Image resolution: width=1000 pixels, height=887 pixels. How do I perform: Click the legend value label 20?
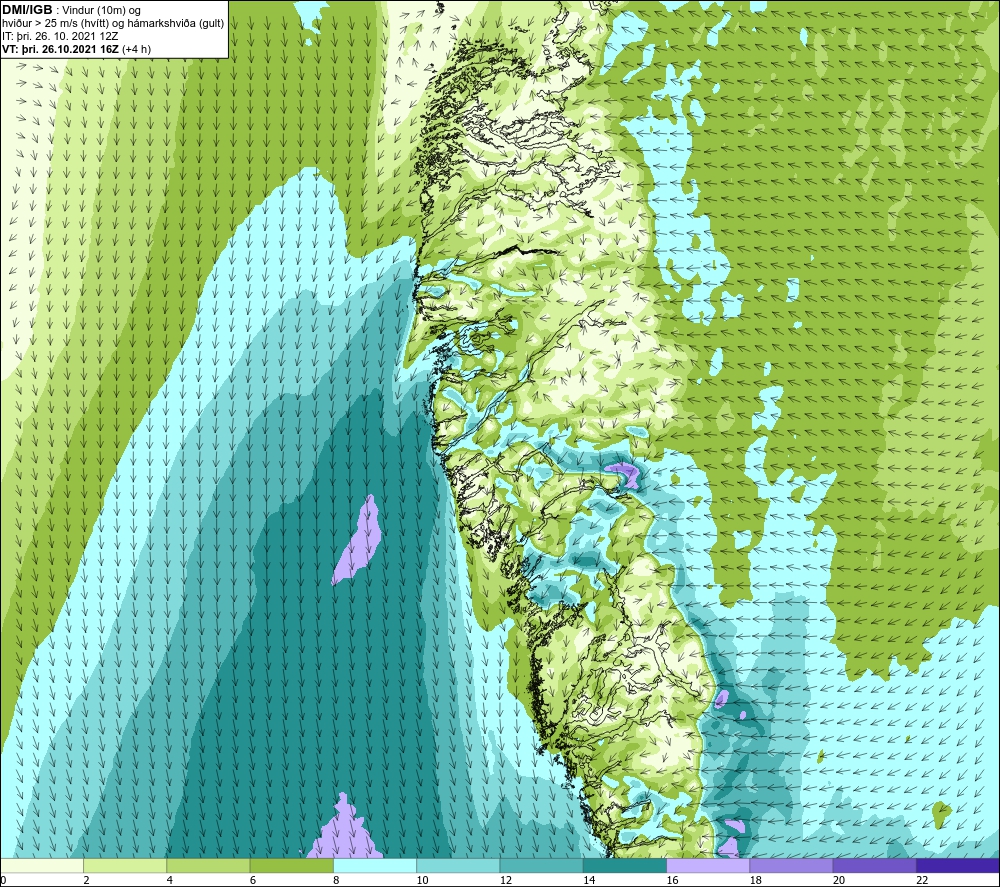[839, 880]
